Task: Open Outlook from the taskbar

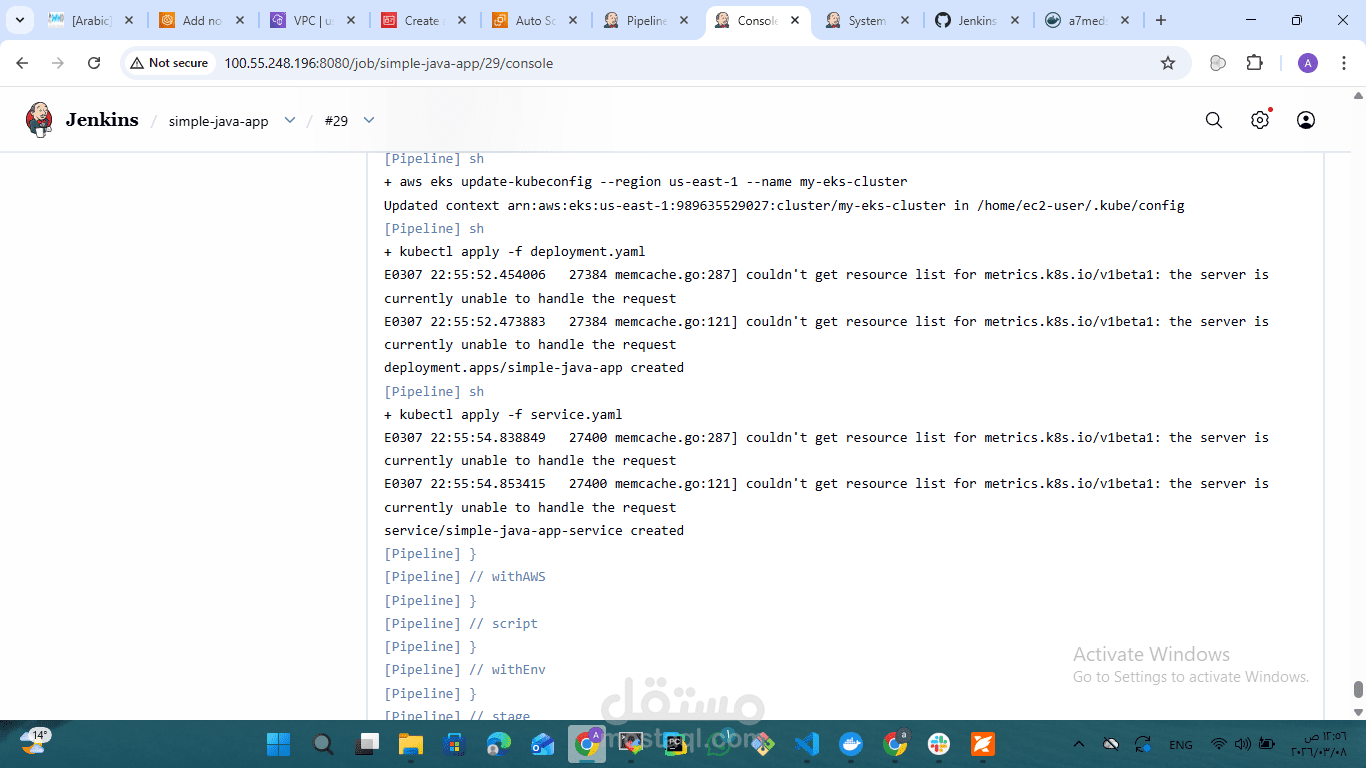Action: point(543,744)
